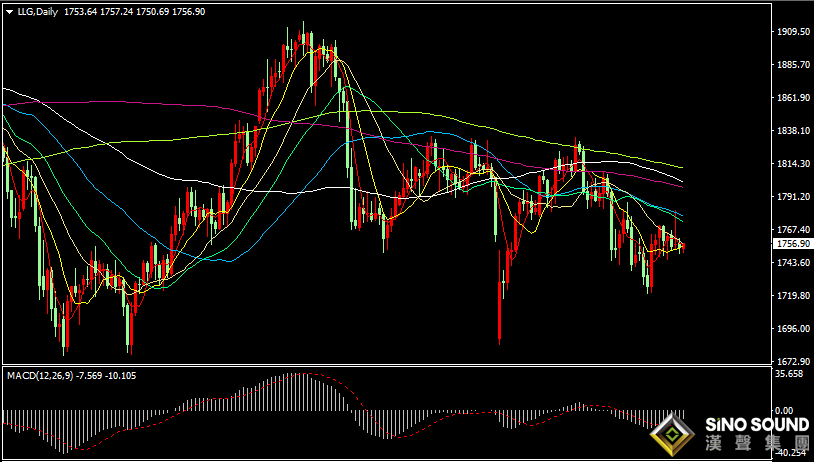Select the MACD(12,26,9) indicator label
The height and width of the screenshot is (462, 814).
click(x=40, y=375)
